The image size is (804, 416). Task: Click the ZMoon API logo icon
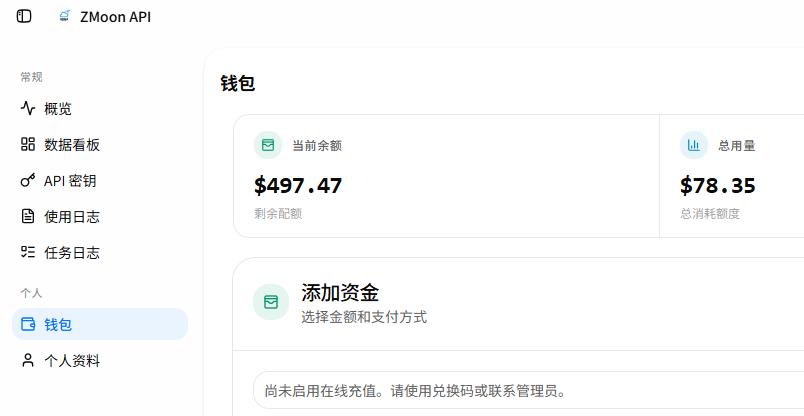(x=64, y=16)
